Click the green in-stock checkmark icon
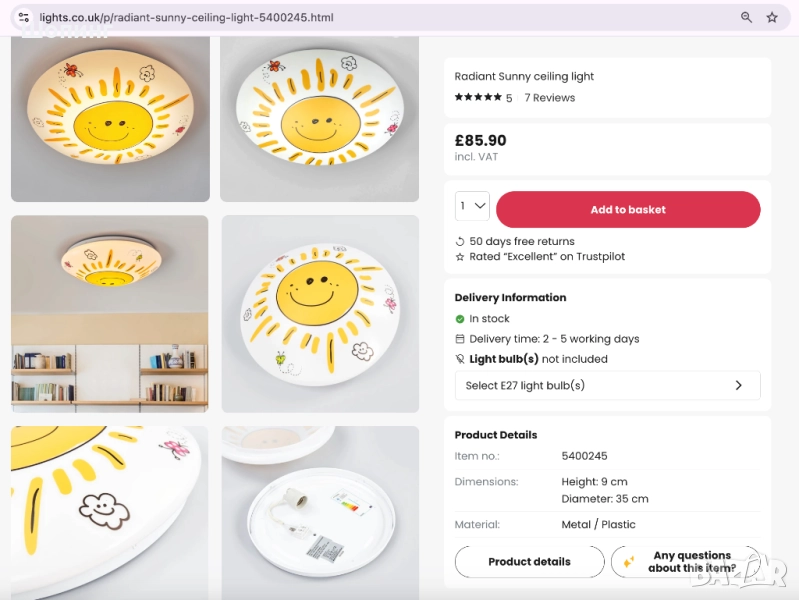Viewport: 799px width, 600px height. pyautogui.click(x=460, y=319)
